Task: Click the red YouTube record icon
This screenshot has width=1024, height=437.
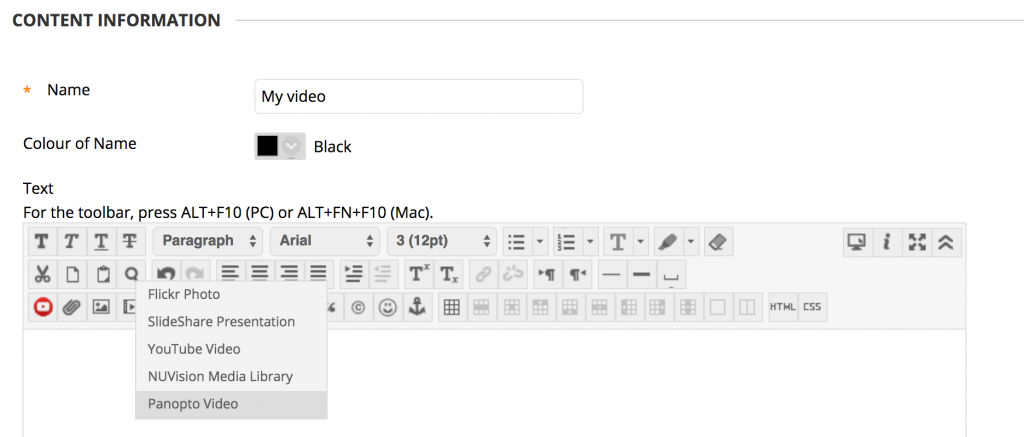Action: [x=42, y=308]
